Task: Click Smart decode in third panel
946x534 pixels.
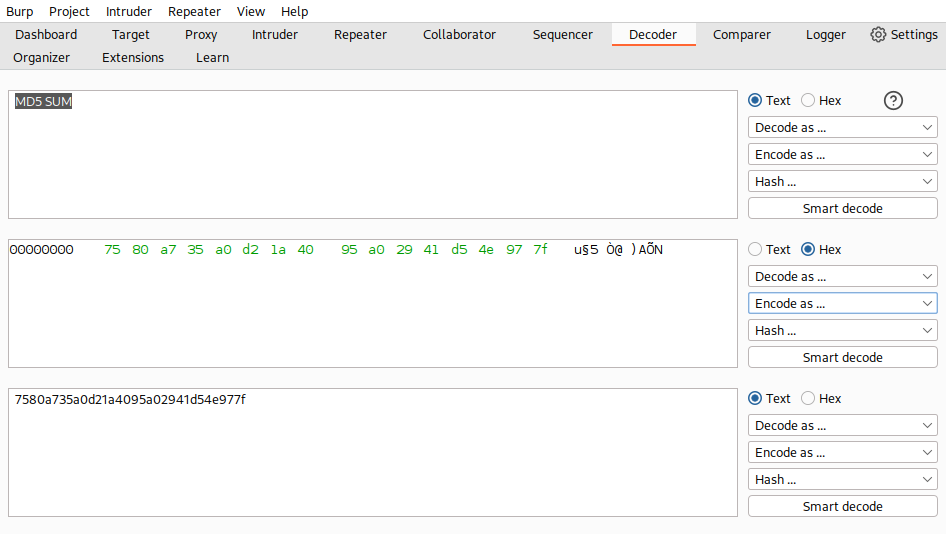Action: pyautogui.click(x=842, y=506)
